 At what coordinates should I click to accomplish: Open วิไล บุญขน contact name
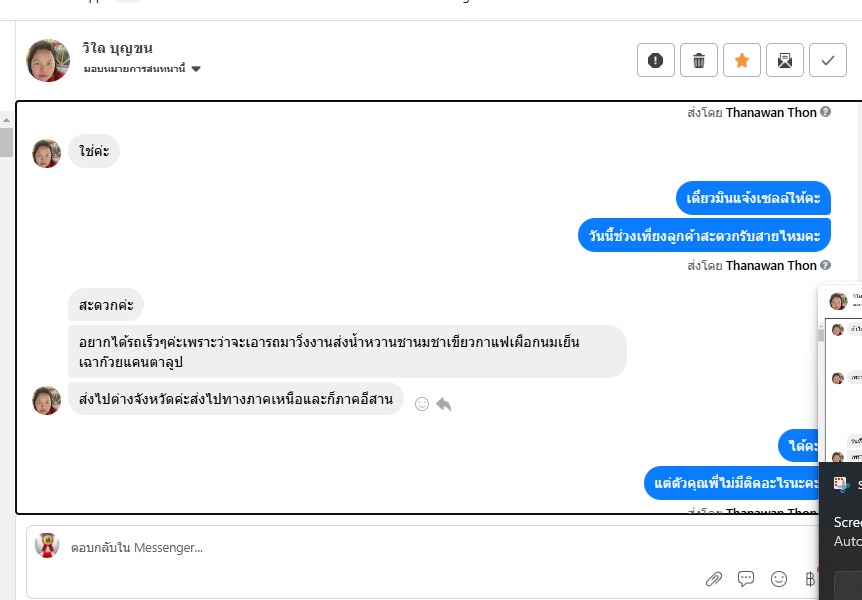click(x=118, y=48)
